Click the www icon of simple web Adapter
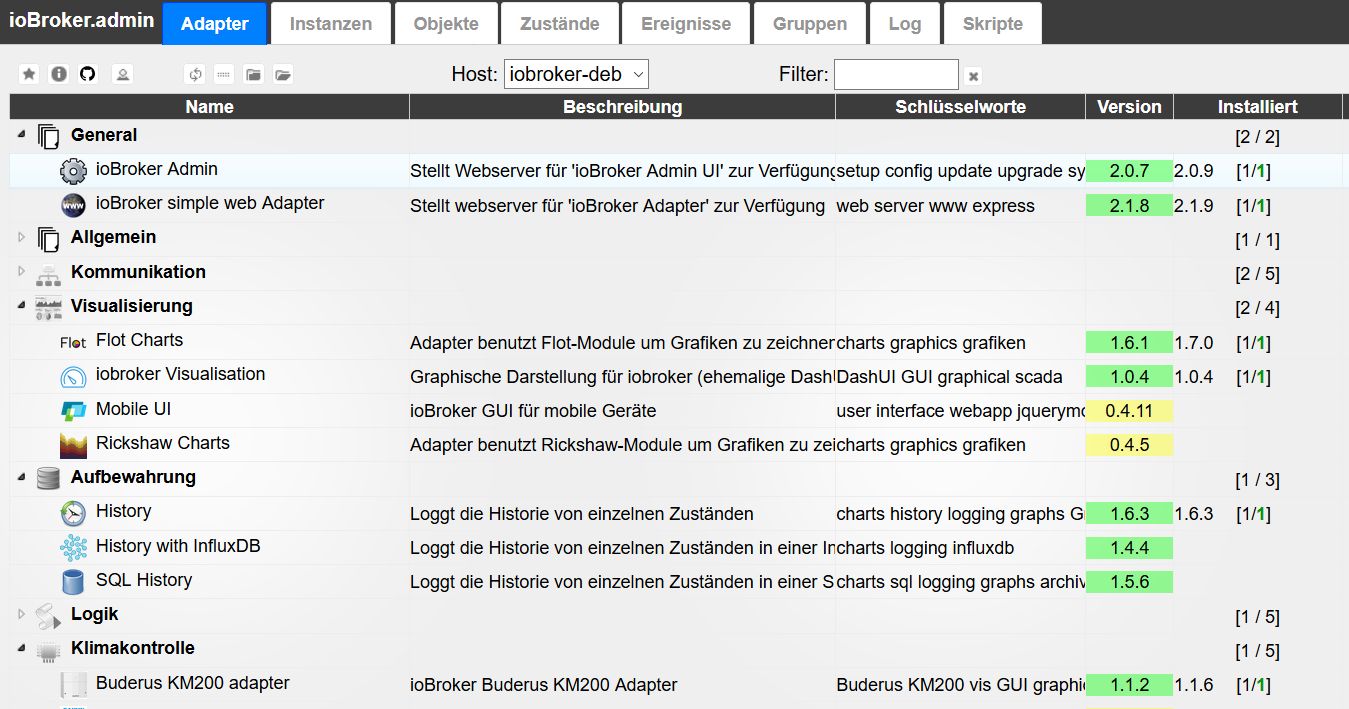Image resolution: width=1349 pixels, height=709 pixels. coord(74,206)
